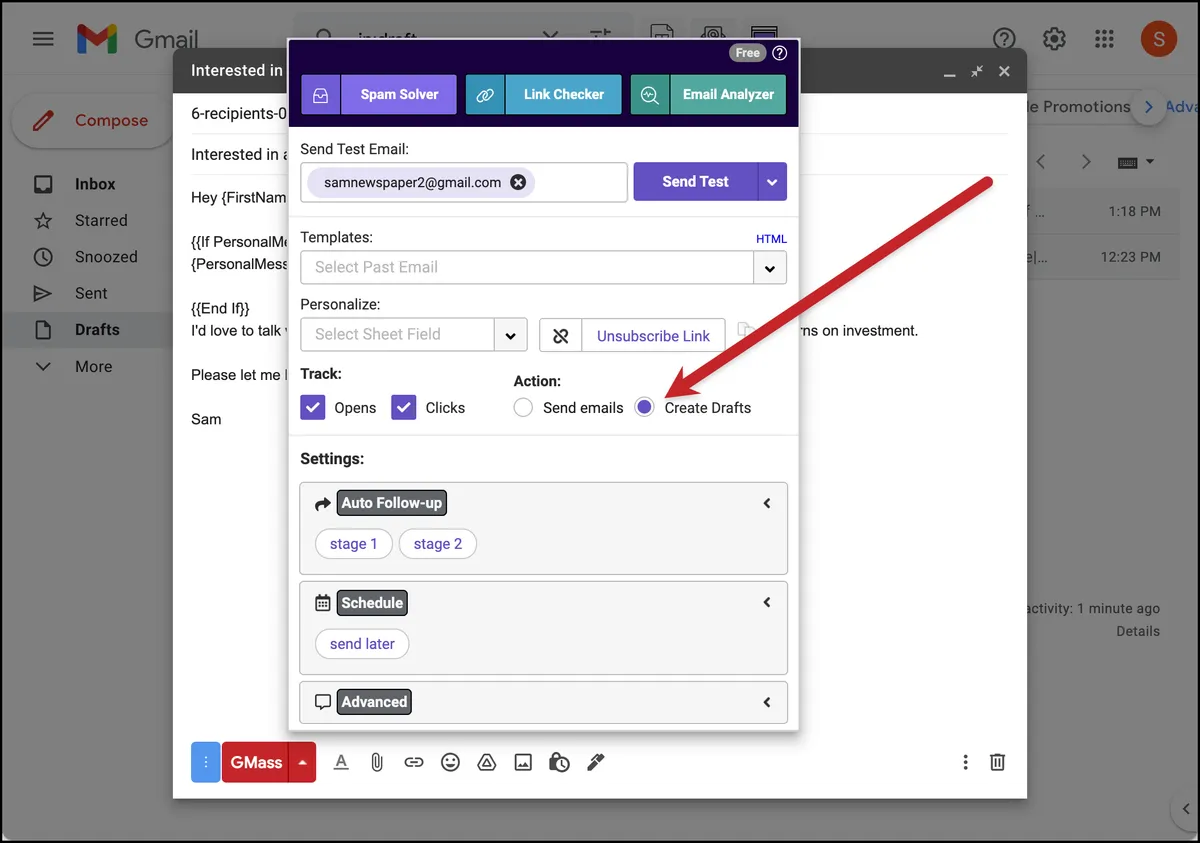Click the Free plan badge
This screenshot has width=1200, height=843.
[748, 53]
